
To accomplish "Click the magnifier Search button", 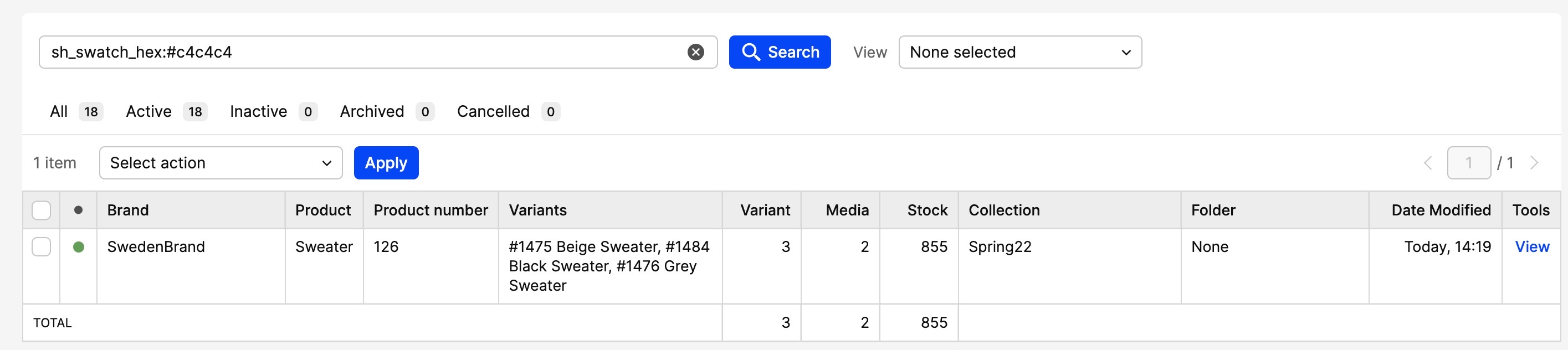I will click(779, 53).
